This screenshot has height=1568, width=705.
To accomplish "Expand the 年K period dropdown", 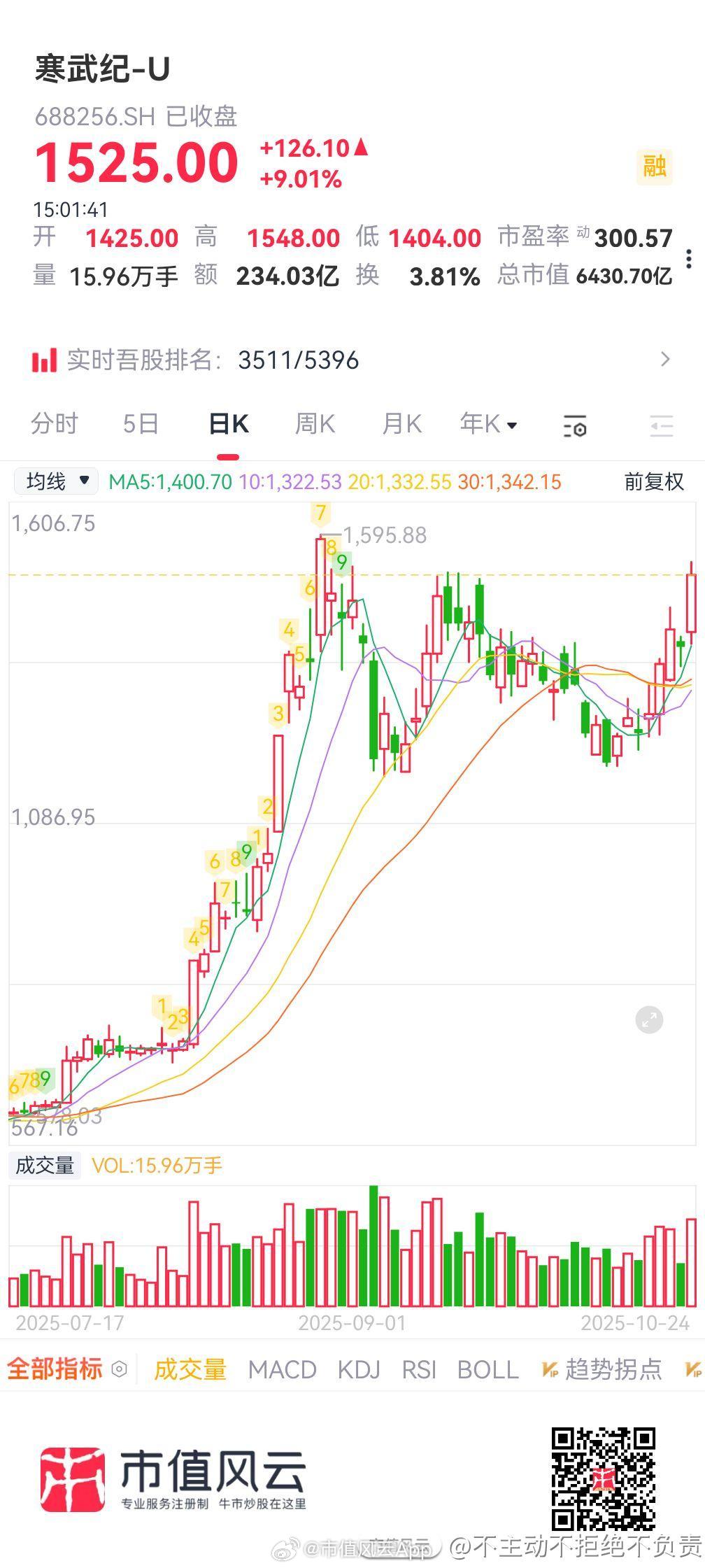I will click(x=487, y=424).
